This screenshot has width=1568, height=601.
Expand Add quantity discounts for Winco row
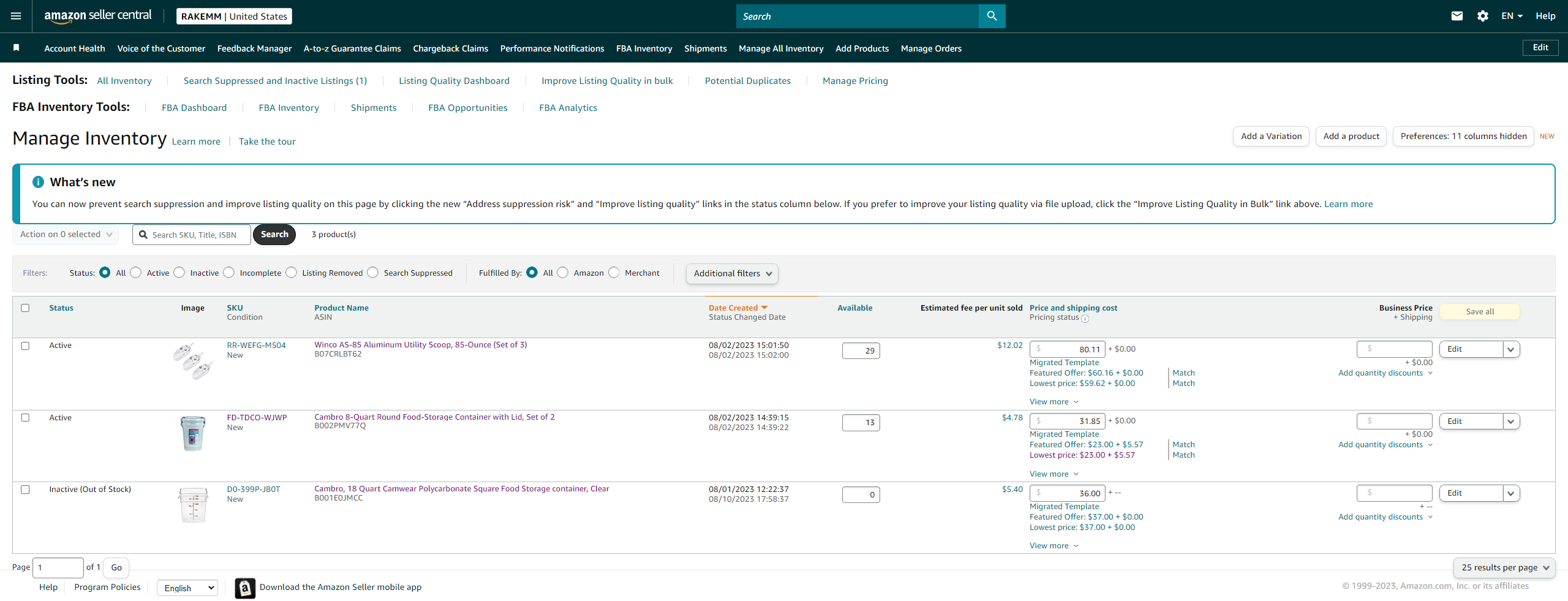1385,372
